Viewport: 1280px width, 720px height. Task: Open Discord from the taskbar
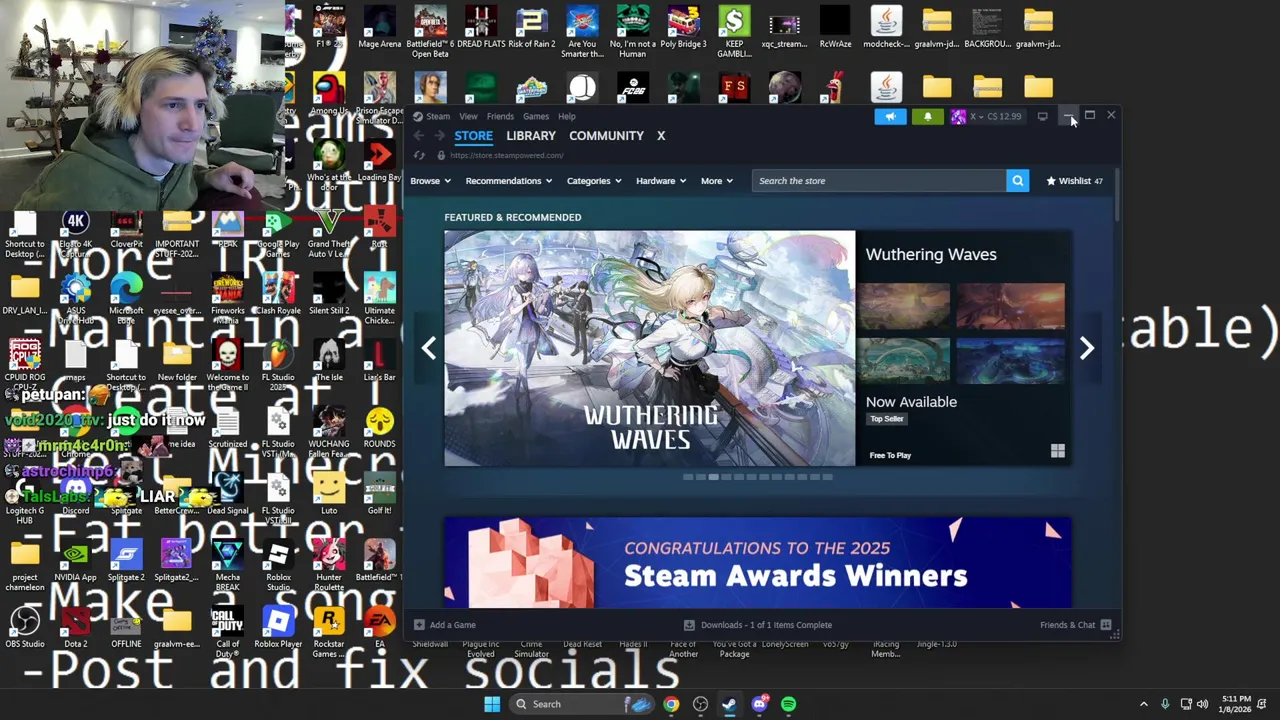[x=759, y=704]
